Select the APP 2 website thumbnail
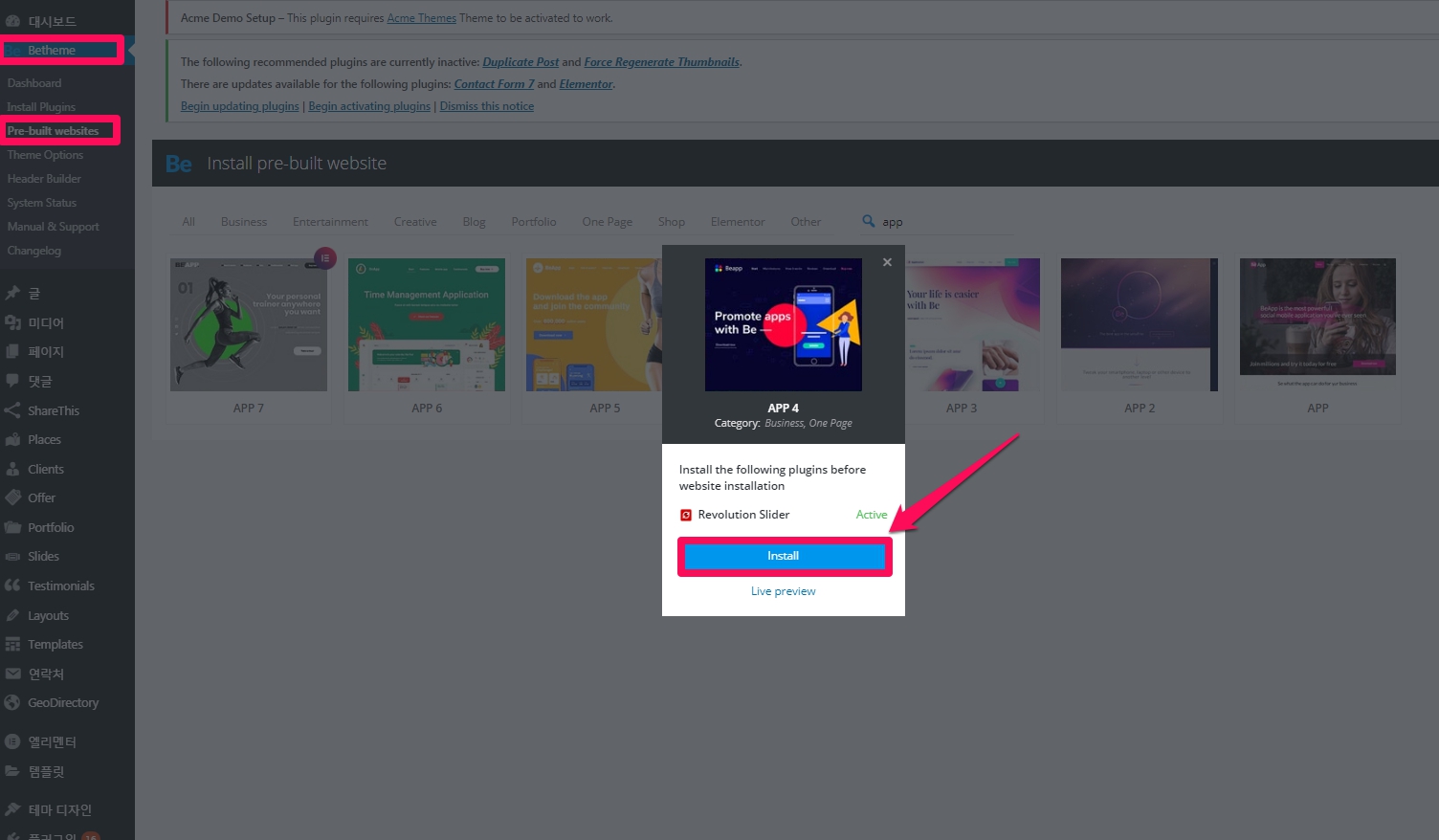 click(x=1140, y=324)
